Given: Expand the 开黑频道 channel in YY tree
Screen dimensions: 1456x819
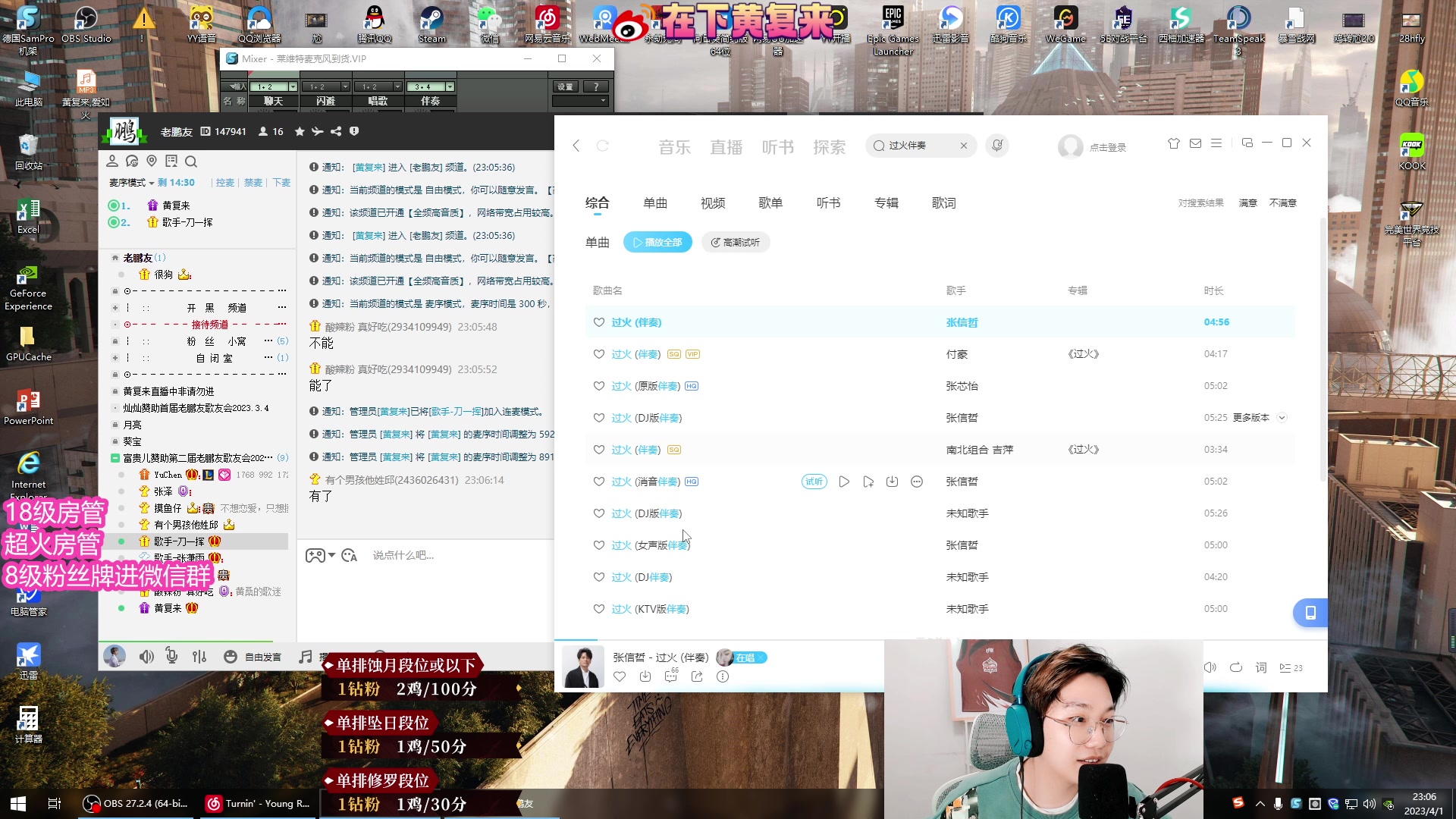Looking at the screenshot, I should (115, 308).
